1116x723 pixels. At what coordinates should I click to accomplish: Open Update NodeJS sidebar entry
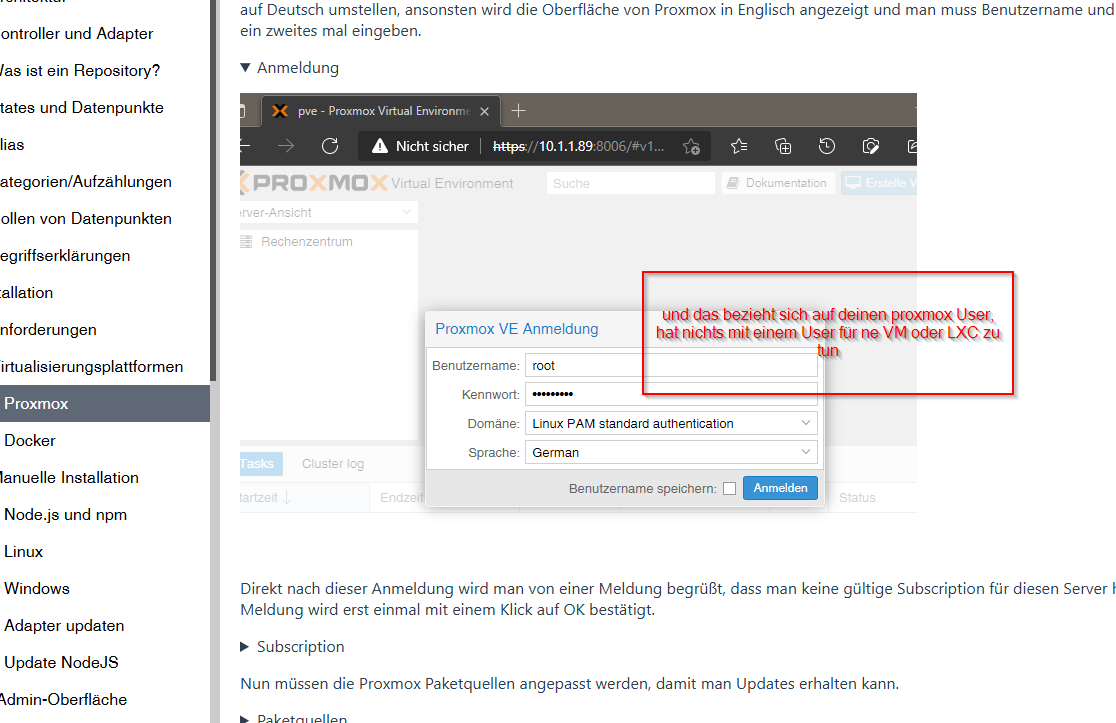[x=61, y=663]
